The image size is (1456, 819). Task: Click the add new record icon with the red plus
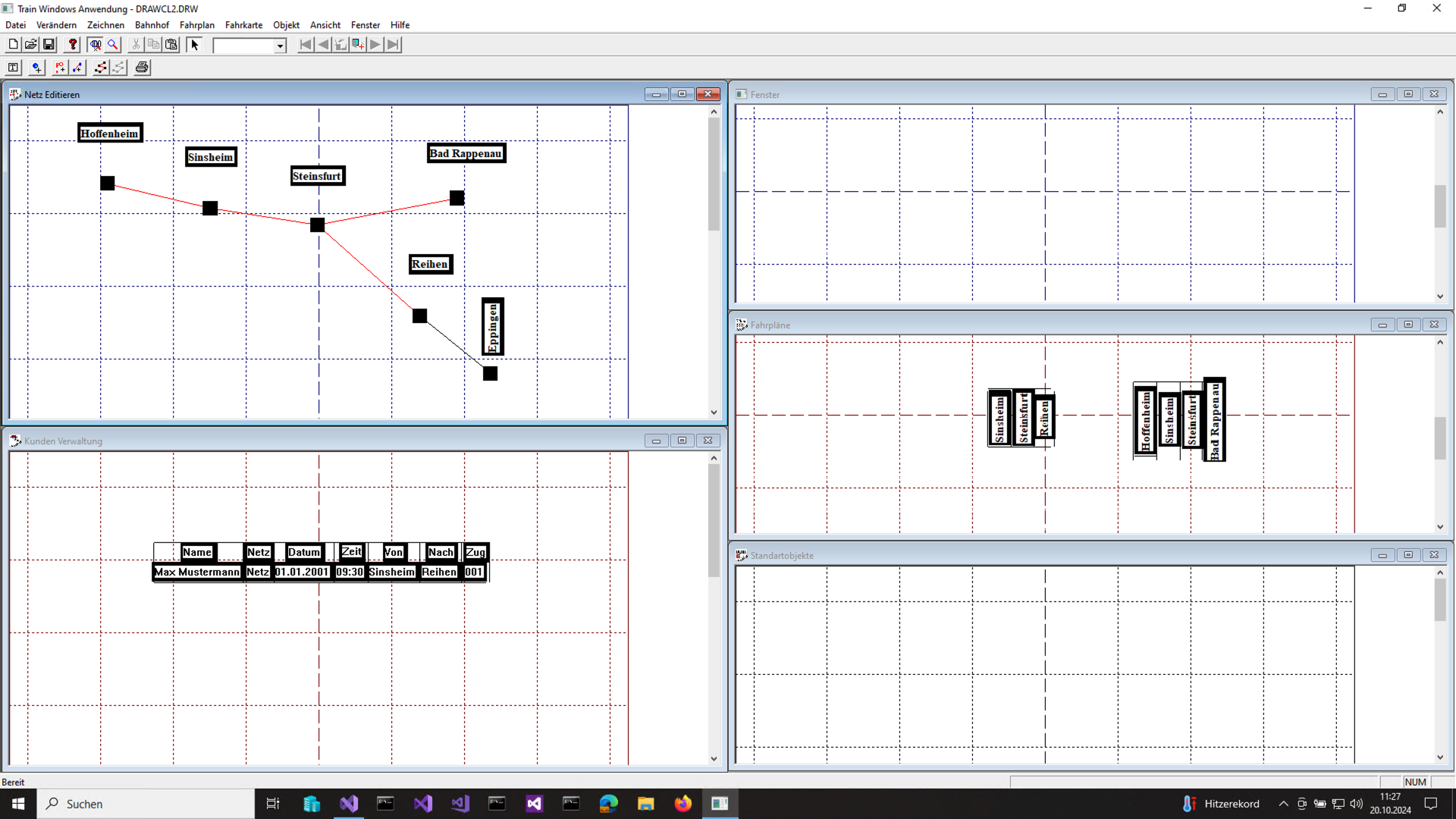pyautogui.click(x=358, y=45)
